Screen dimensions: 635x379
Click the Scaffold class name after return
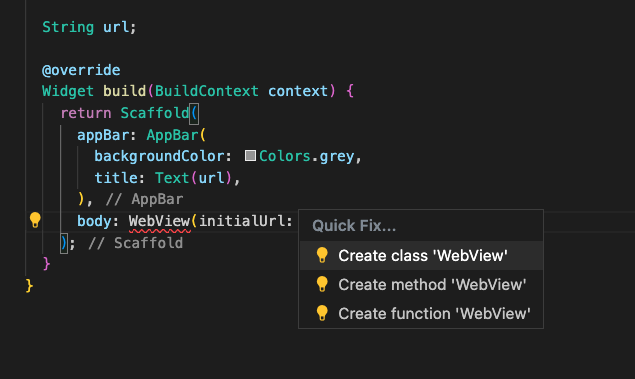pos(155,113)
